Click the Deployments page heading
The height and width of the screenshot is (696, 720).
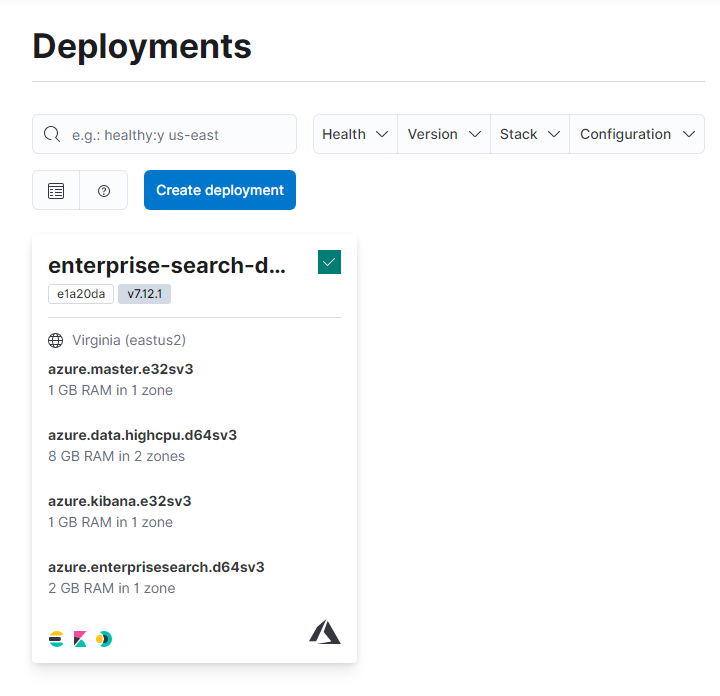click(x=142, y=46)
